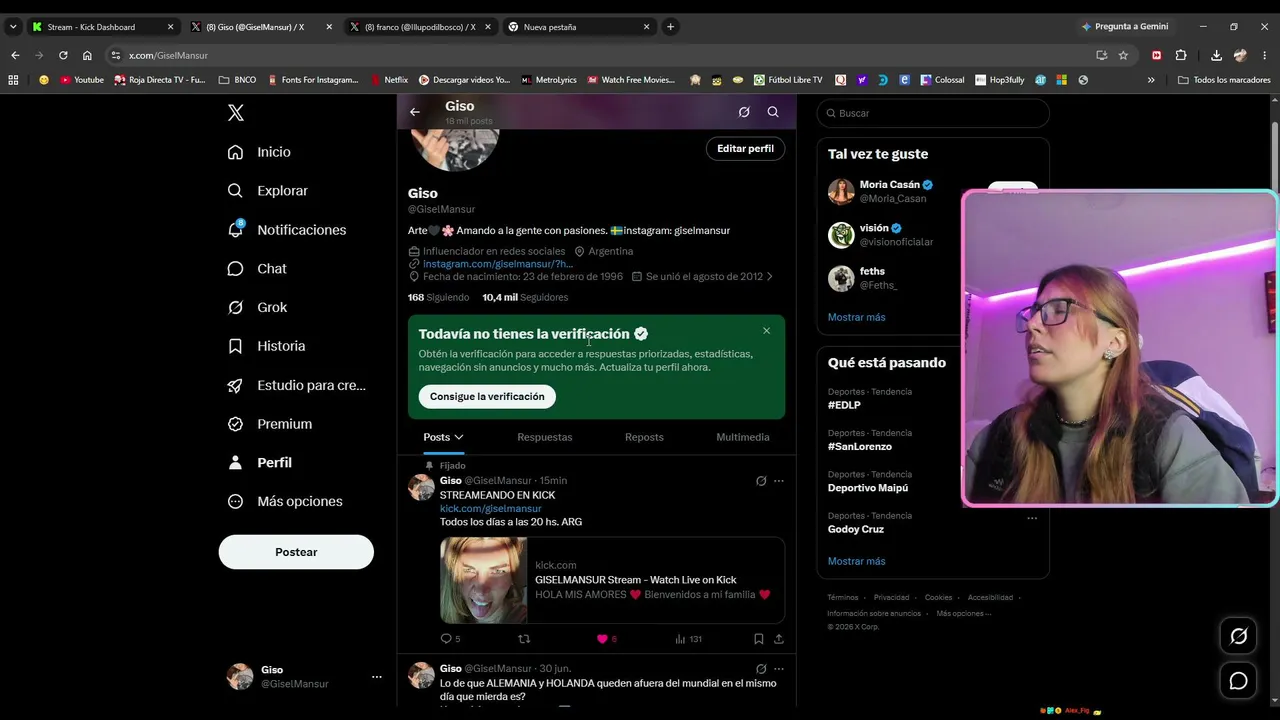Viewport: 1280px width, 720px height.
Task: Click the Grok icon in the profile header
Action: pyautogui.click(x=744, y=112)
